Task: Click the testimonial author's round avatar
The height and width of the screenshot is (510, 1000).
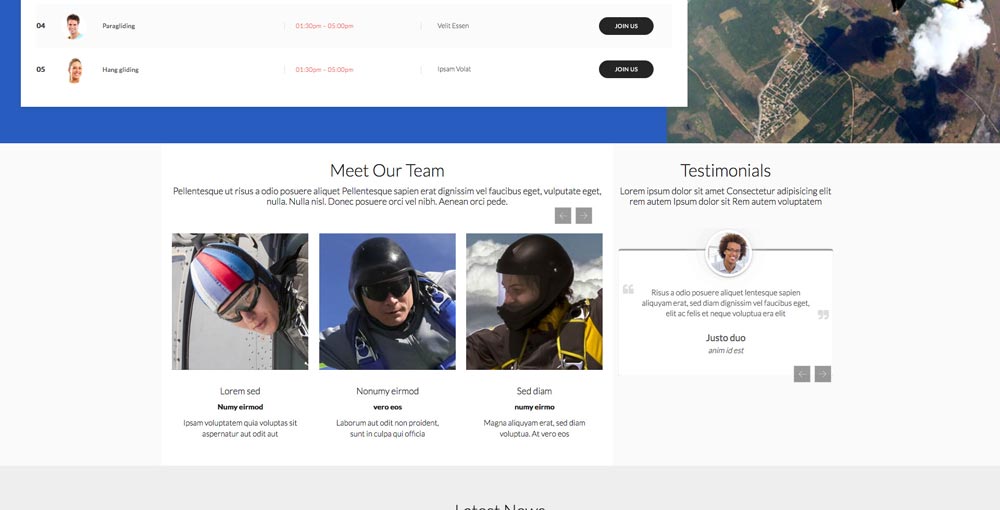Action: pos(729,253)
